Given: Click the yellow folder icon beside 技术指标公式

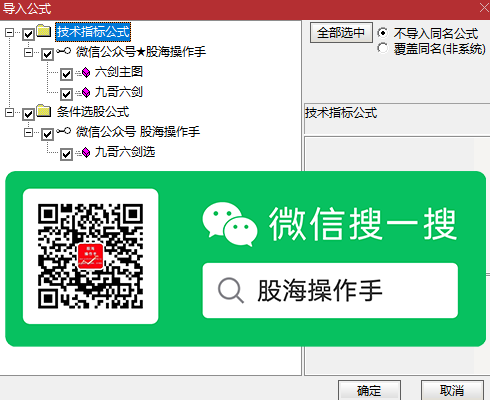Looking at the screenshot, I should (x=43, y=30).
